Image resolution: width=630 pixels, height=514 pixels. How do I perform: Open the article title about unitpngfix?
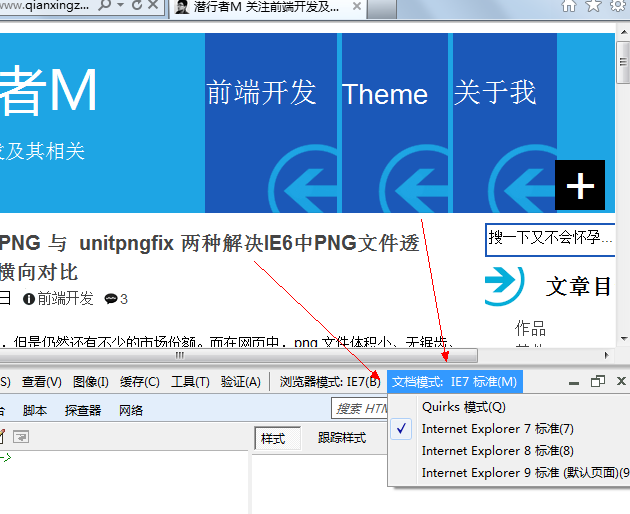209,258
